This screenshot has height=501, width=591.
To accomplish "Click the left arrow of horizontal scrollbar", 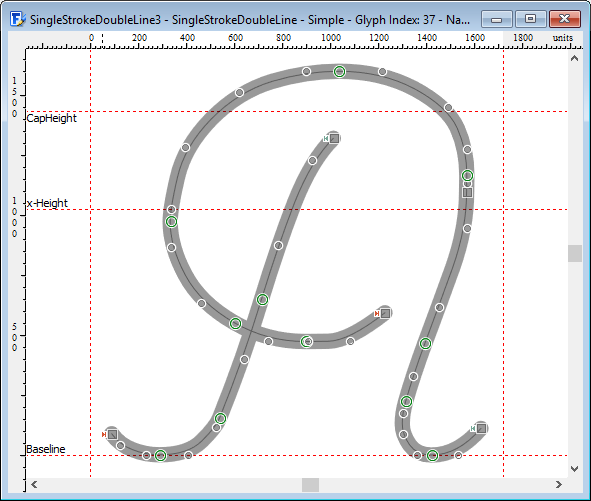I will click(x=34, y=484).
